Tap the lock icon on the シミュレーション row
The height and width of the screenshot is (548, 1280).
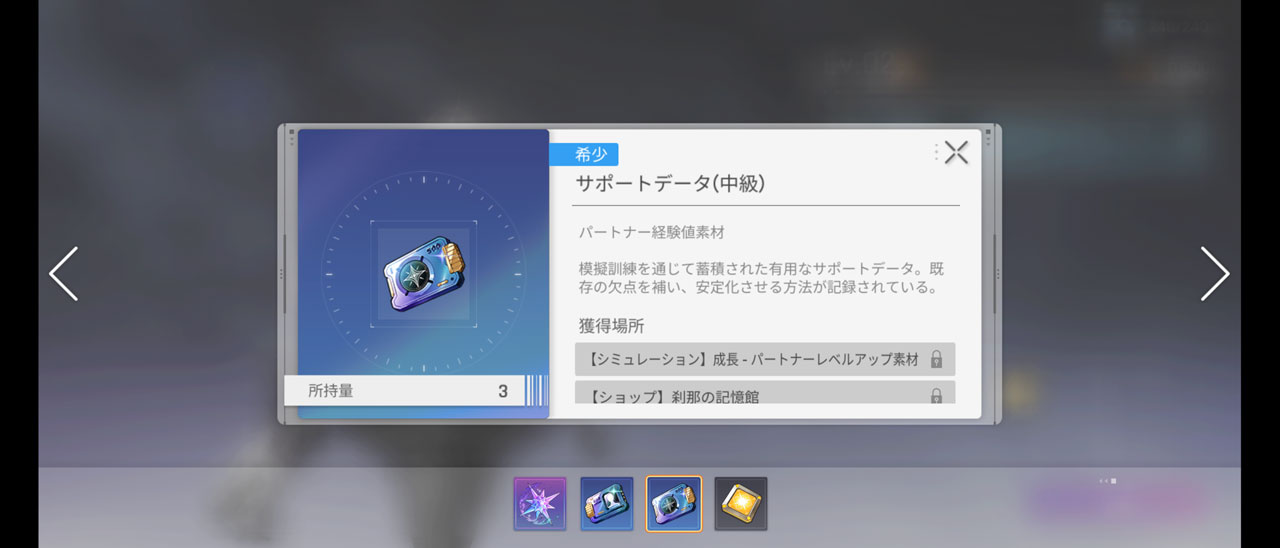(x=936, y=359)
